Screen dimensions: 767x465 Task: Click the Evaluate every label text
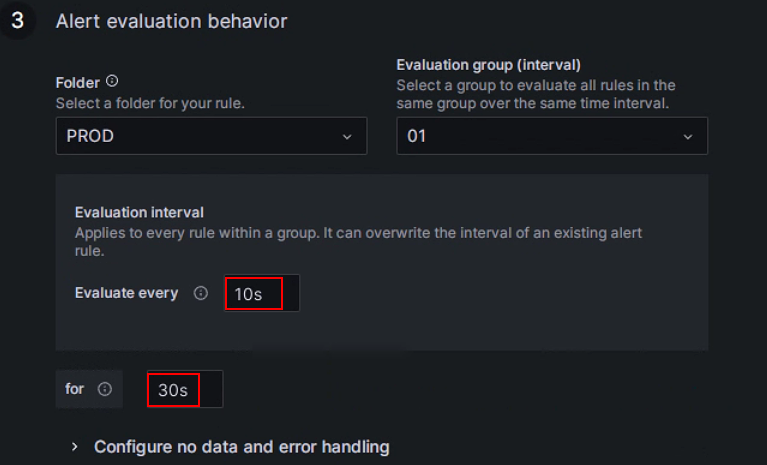pyautogui.click(x=126, y=293)
